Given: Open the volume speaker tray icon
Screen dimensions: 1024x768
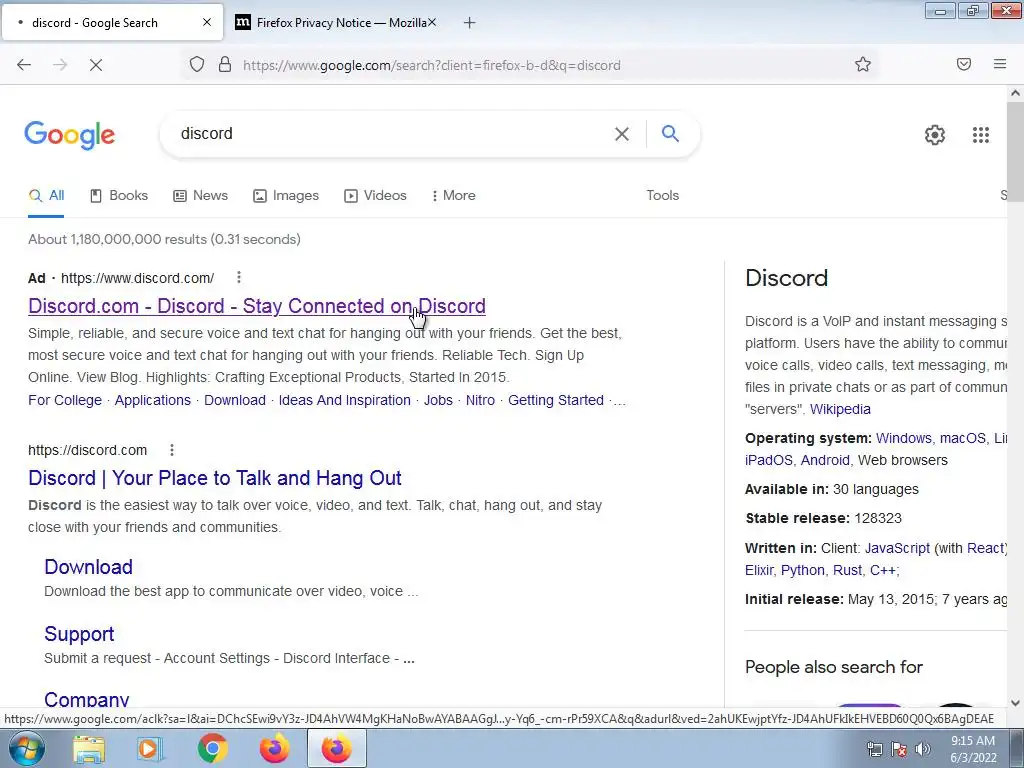Looking at the screenshot, I should point(923,749).
